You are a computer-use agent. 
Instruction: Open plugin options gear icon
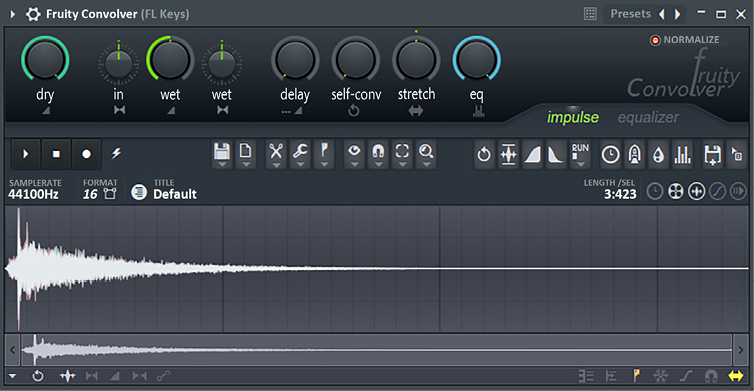coord(33,14)
